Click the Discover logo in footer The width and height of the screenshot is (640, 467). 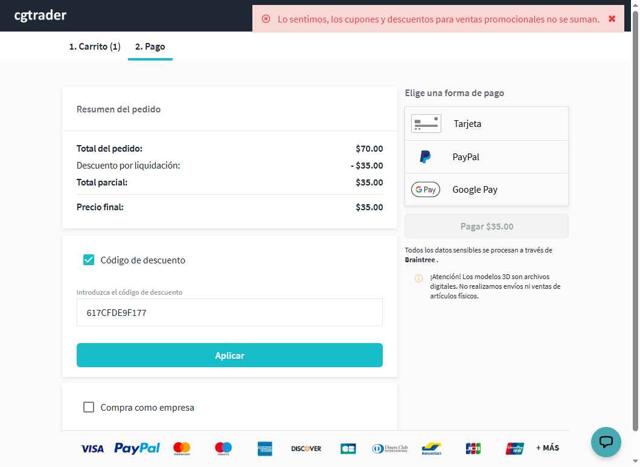click(306, 448)
